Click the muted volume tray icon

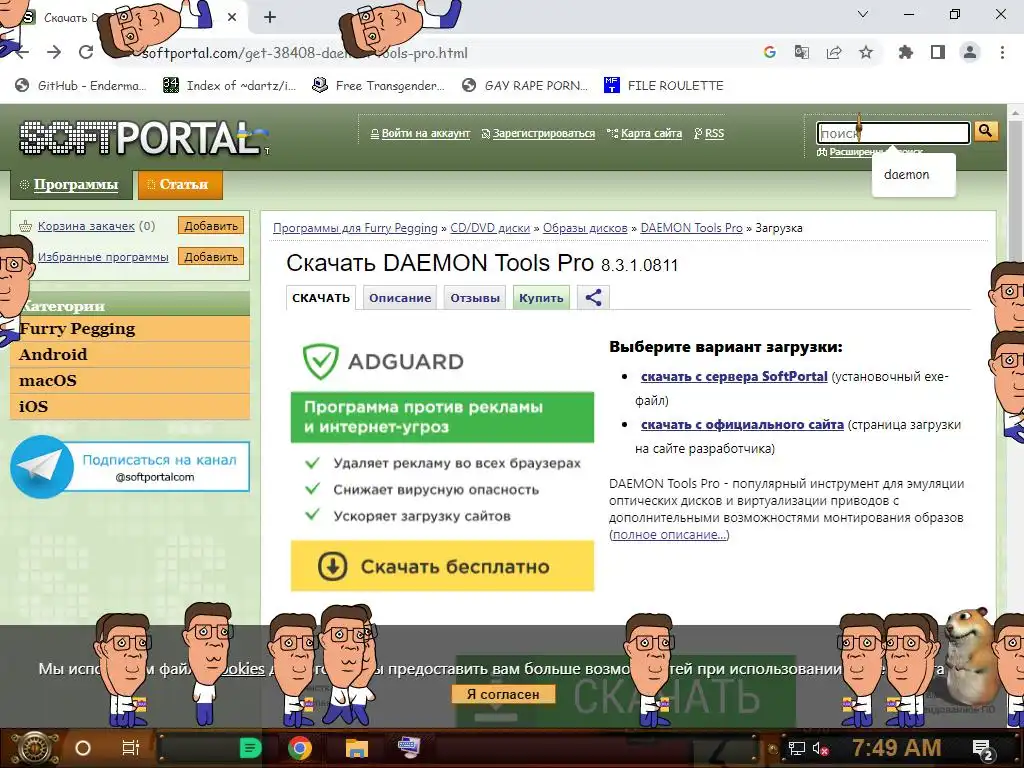820,749
